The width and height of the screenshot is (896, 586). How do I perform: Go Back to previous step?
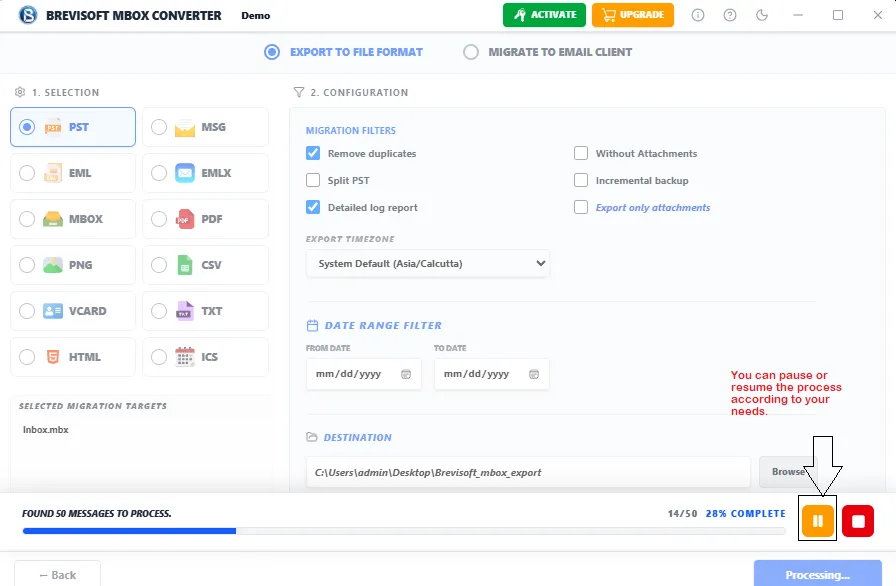pos(58,574)
